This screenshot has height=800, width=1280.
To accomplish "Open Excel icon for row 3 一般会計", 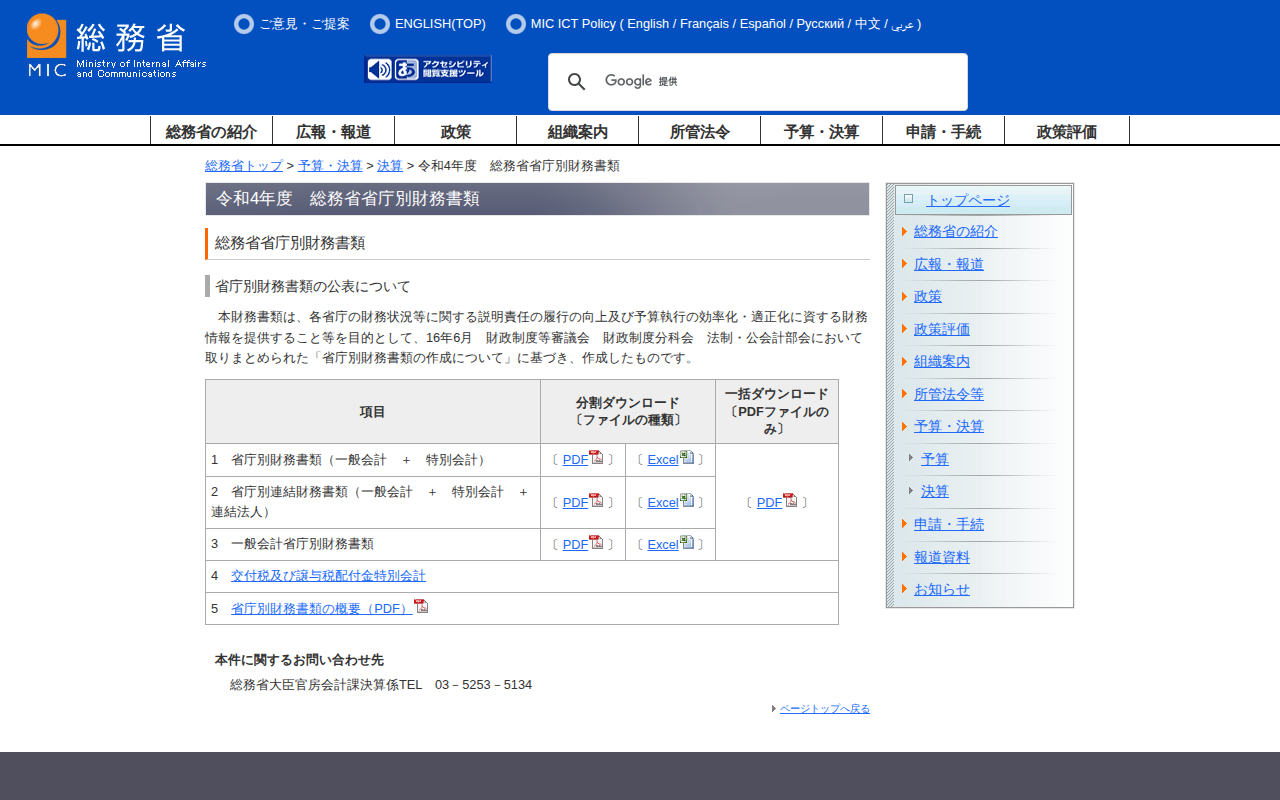I will click(x=687, y=543).
